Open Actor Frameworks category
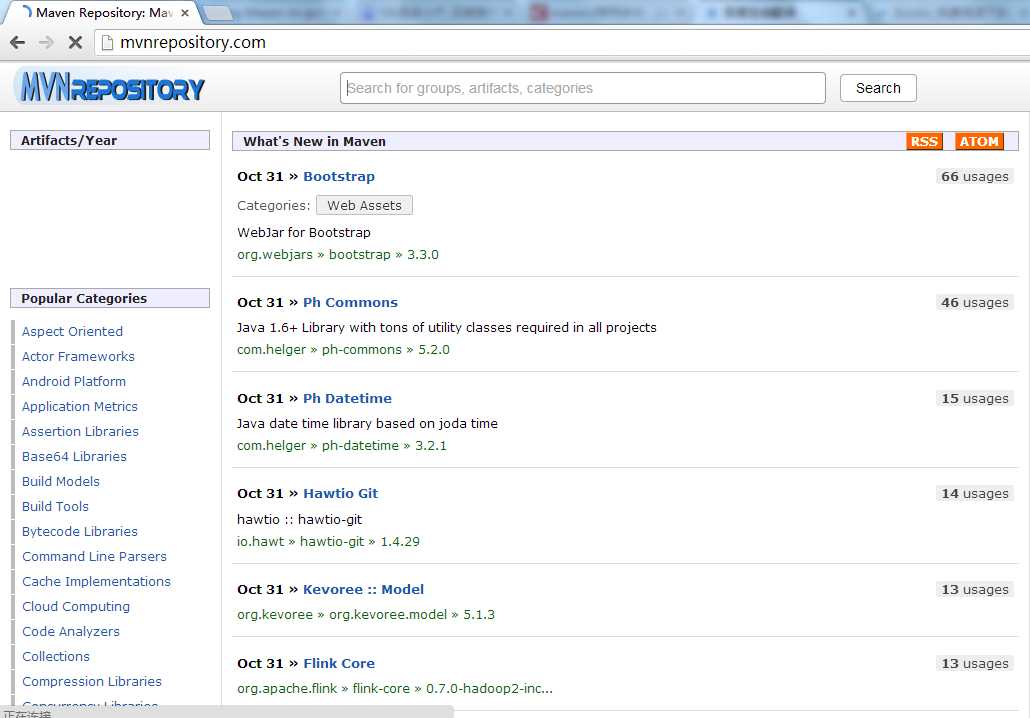Image resolution: width=1030 pixels, height=718 pixels. point(78,356)
